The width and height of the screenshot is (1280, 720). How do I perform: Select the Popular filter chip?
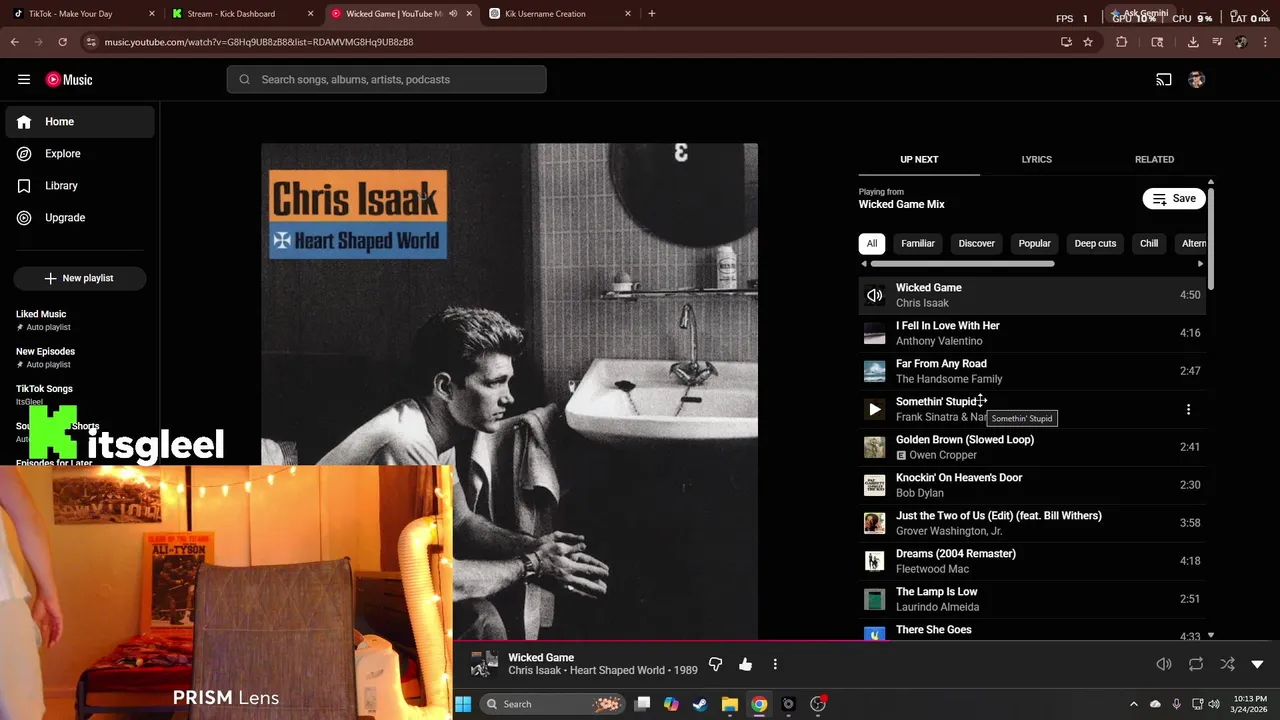click(x=1035, y=243)
